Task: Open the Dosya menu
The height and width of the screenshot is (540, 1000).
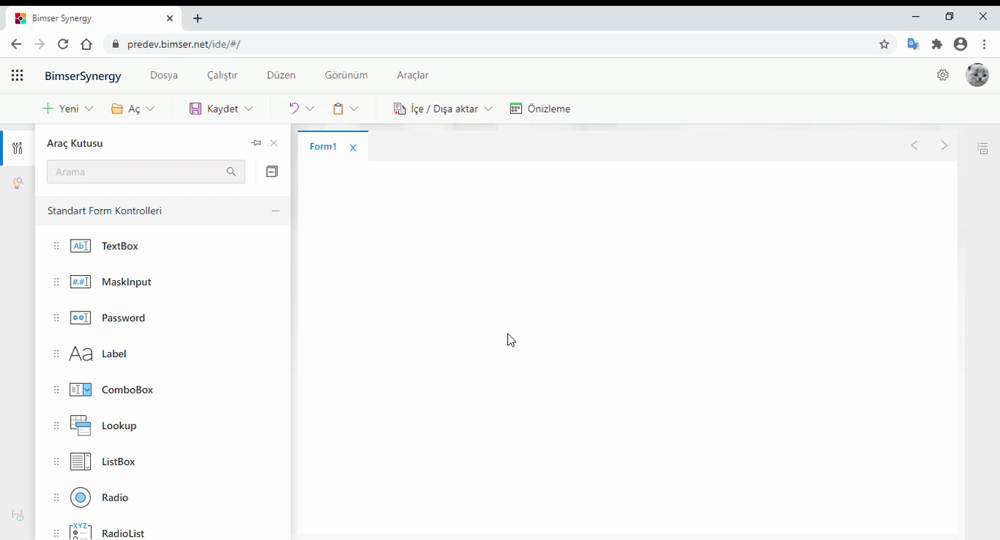Action: click(164, 75)
